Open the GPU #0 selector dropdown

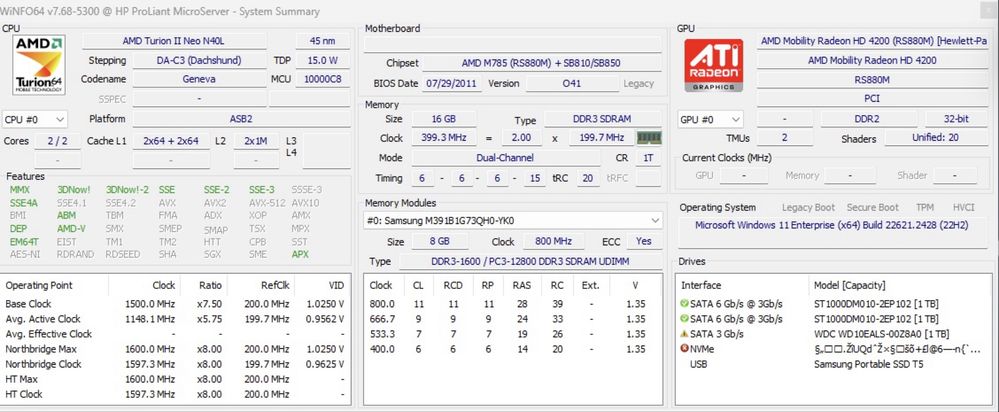[x=711, y=119]
